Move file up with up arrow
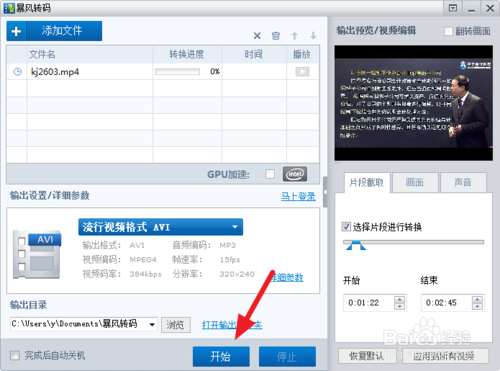The image size is (500, 371). point(294,36)
